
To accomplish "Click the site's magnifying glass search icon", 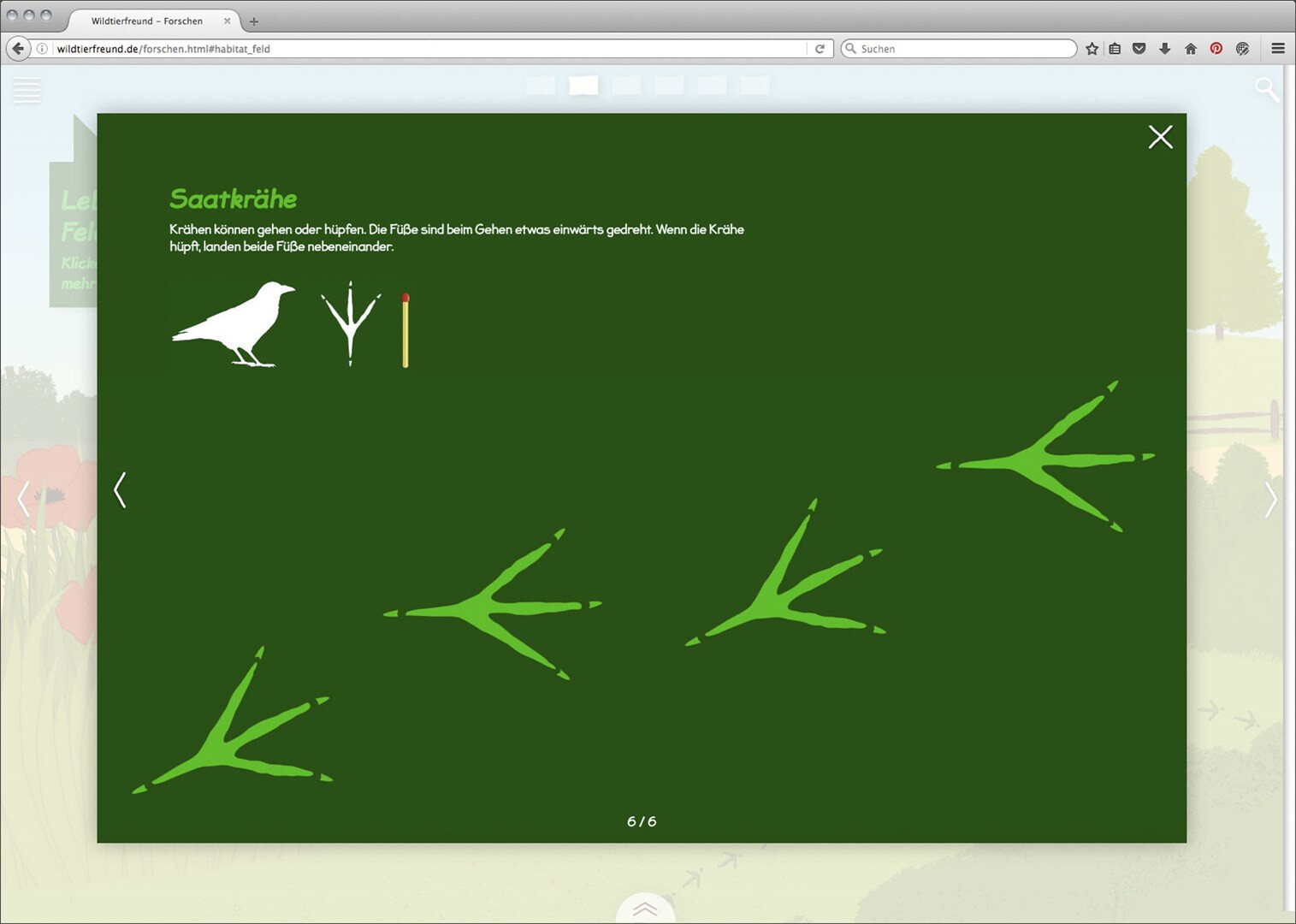I will point(1266,89).
